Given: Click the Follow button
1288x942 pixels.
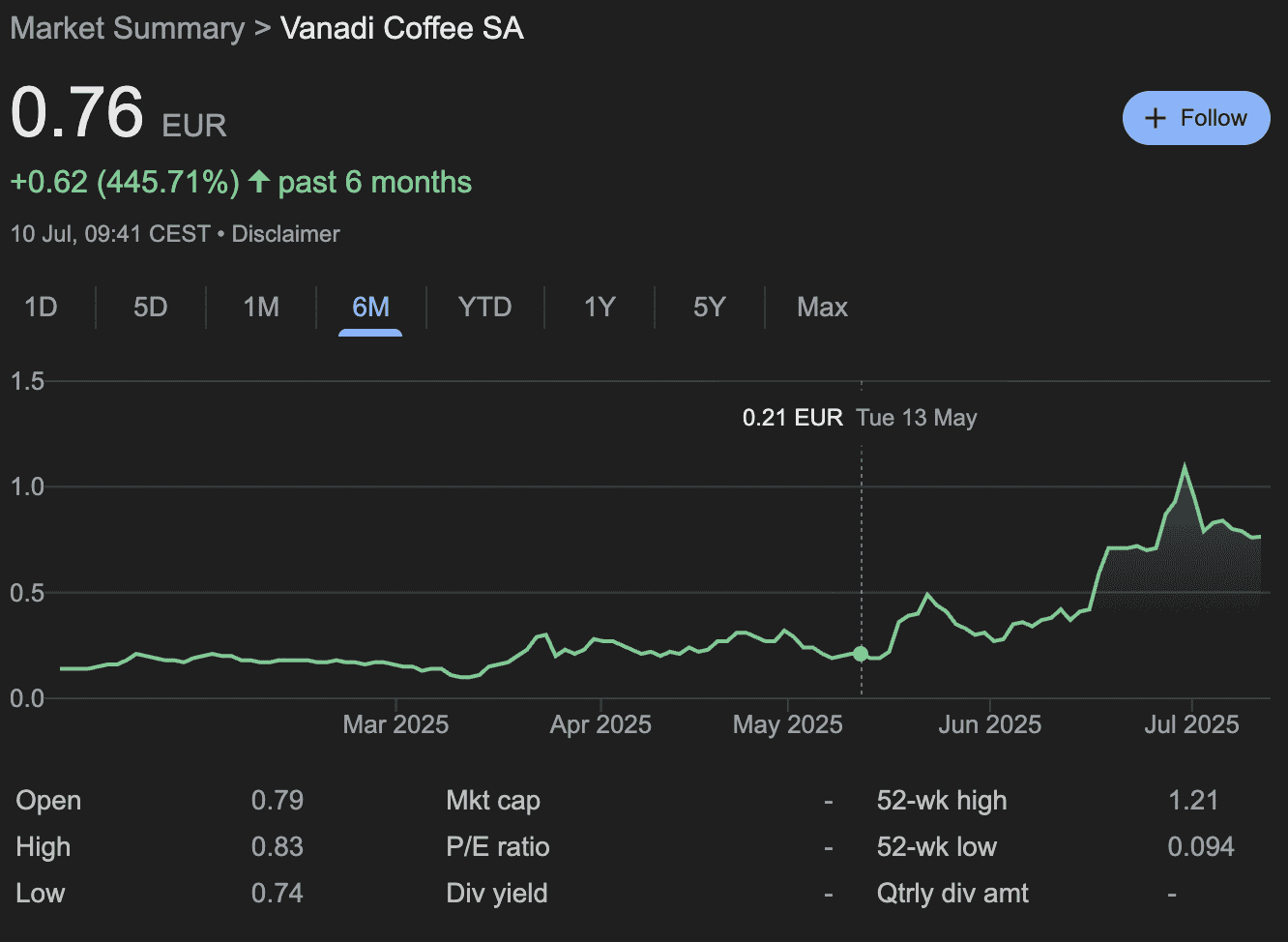Looking at the screenshot, I should click(1195, 118).
